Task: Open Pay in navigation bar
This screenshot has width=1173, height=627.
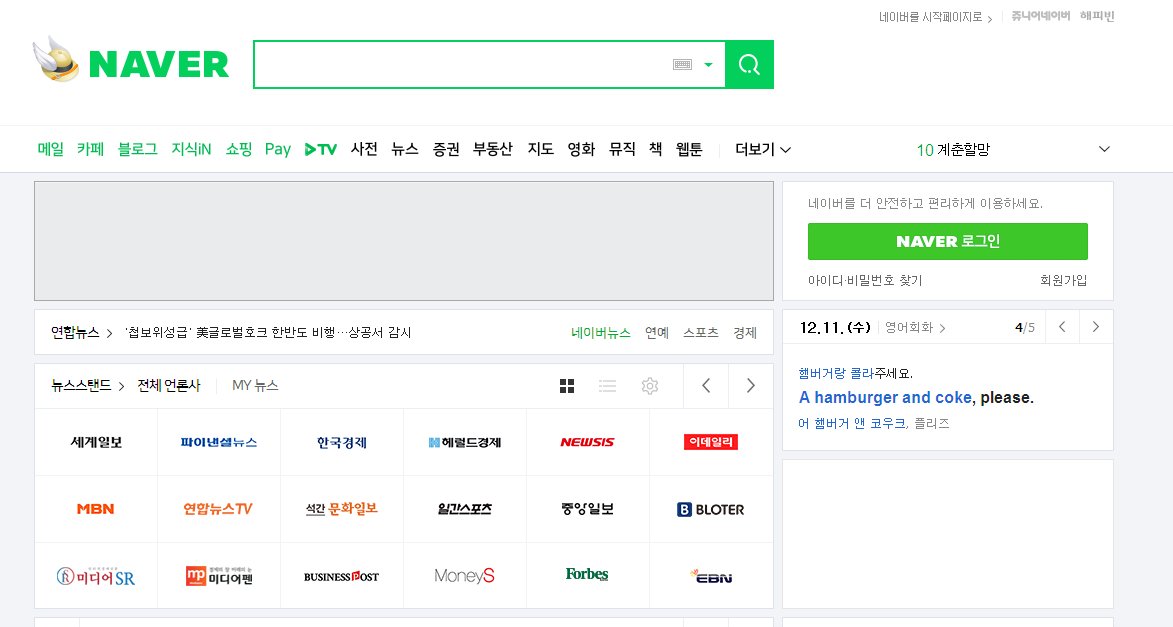Action: coord(278,150)
